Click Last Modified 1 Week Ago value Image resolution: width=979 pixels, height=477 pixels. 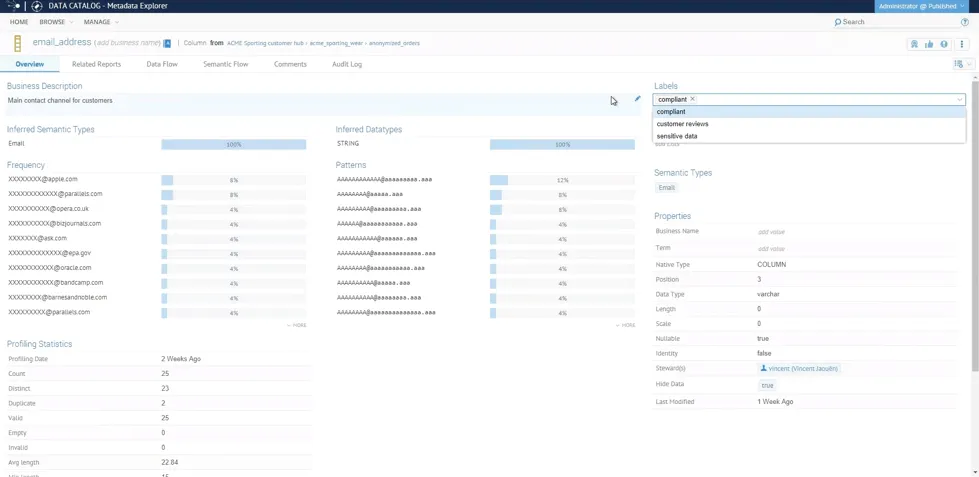point(775,402)
